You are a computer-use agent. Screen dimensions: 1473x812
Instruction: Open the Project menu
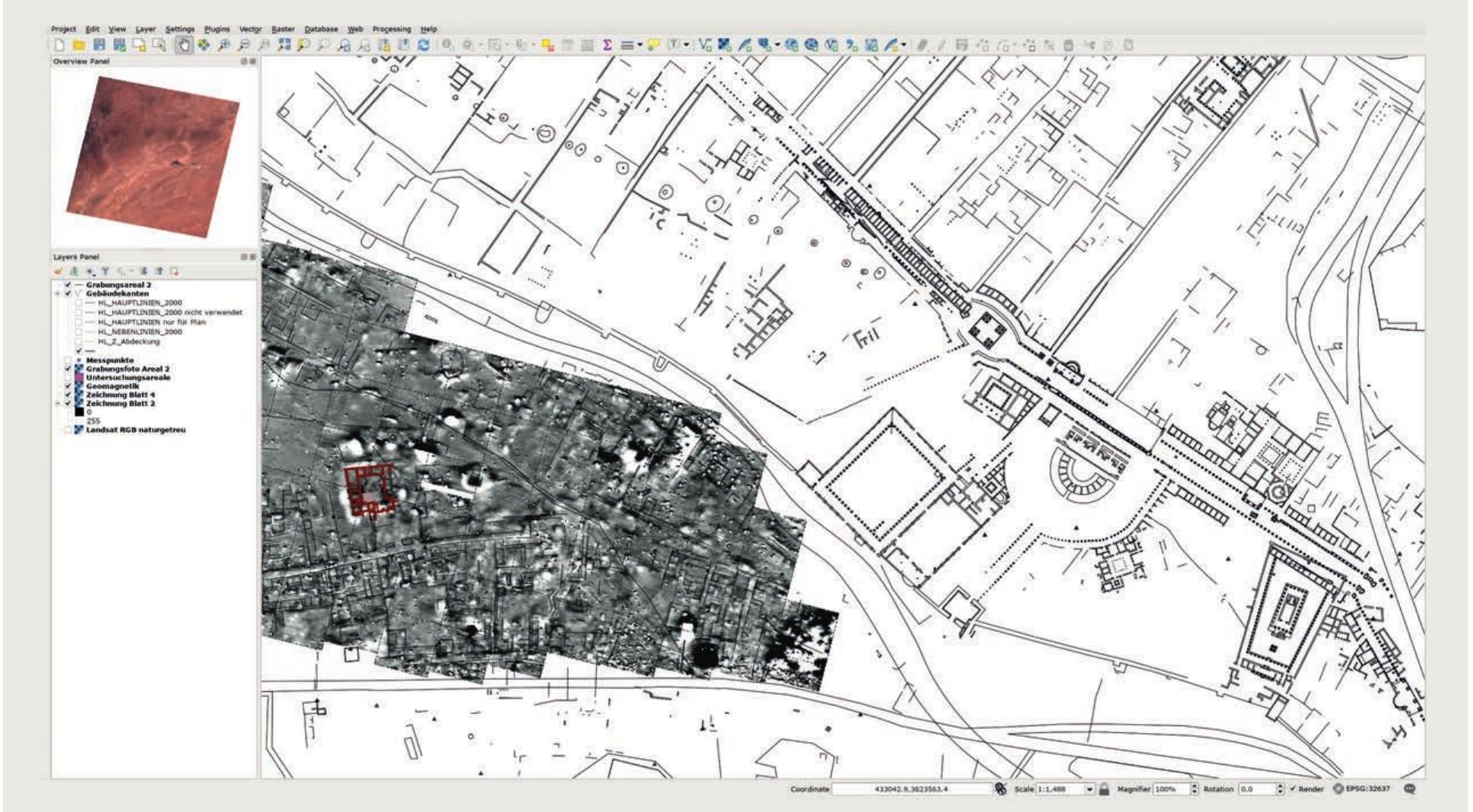pos(63,29)
